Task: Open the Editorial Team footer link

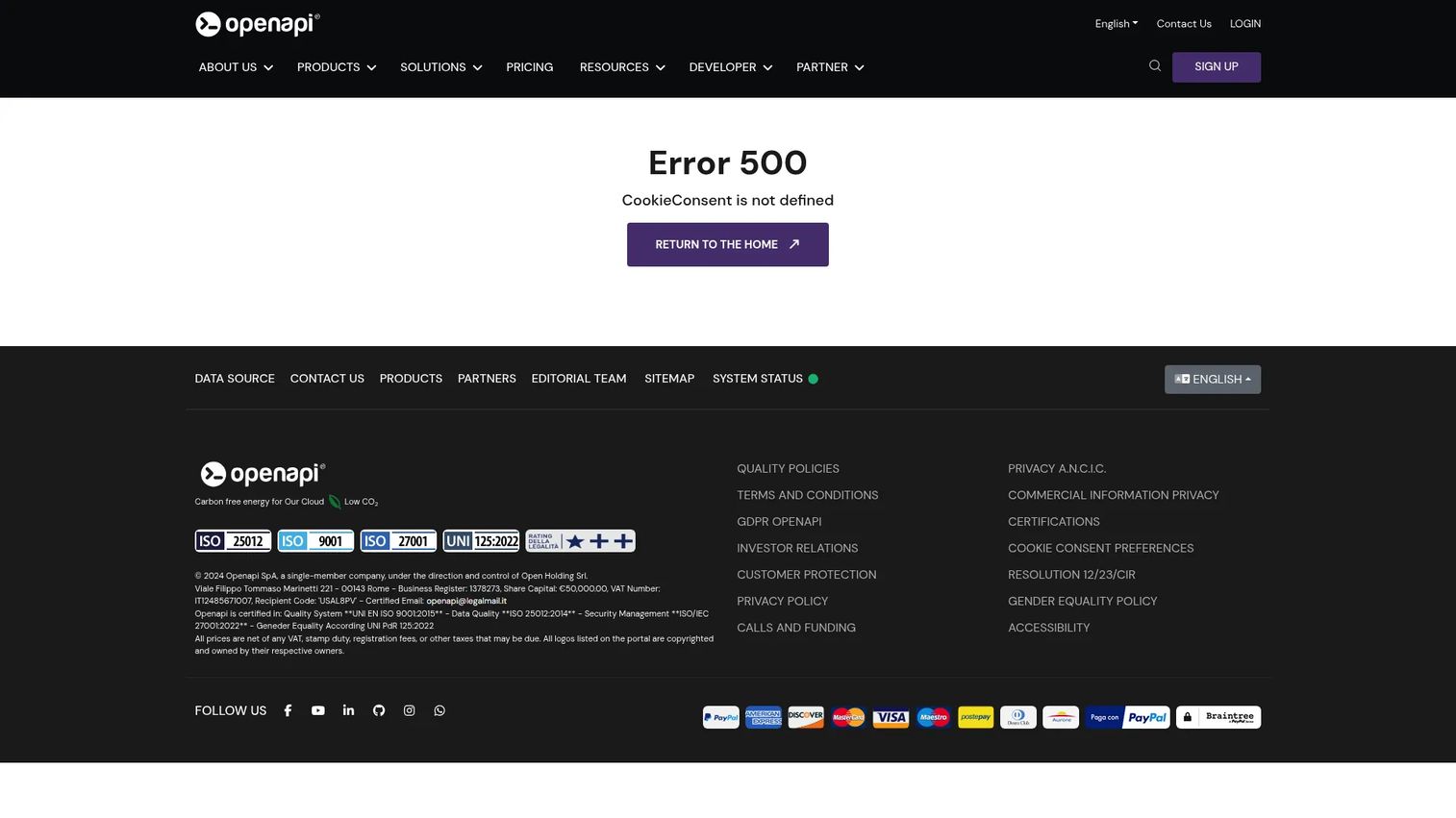Action: (579, 379)
